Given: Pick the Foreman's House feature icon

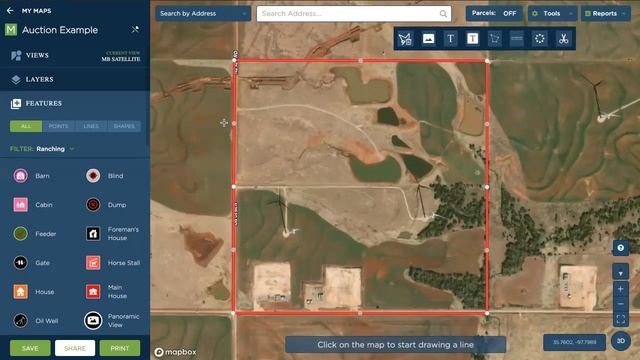Looking at the screenshot, I should coord(93,234).
